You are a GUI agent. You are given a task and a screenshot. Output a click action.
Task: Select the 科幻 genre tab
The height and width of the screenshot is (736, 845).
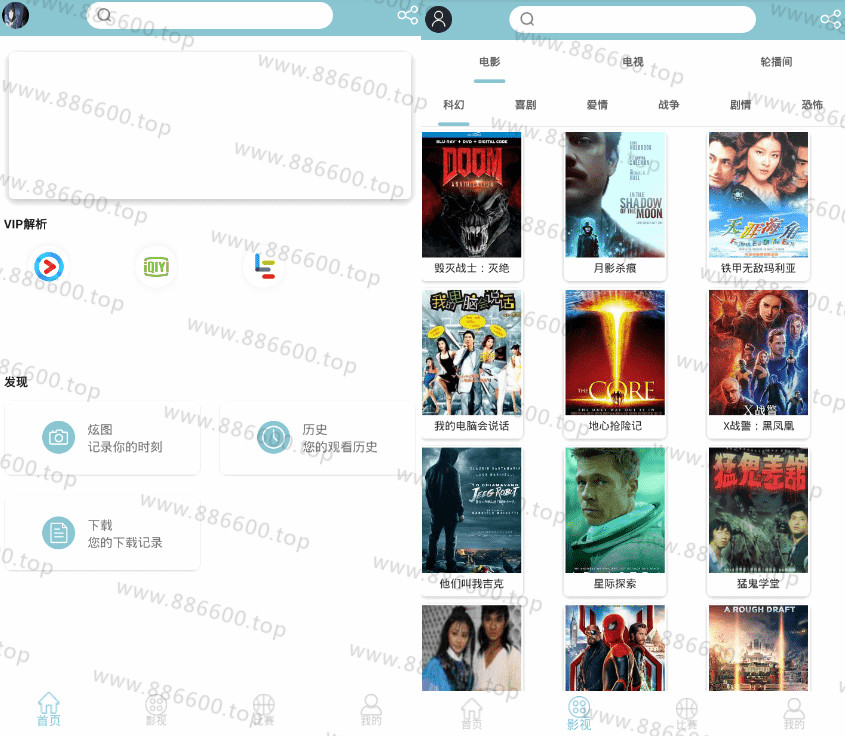pyautogui.click(x=453, y=105)
